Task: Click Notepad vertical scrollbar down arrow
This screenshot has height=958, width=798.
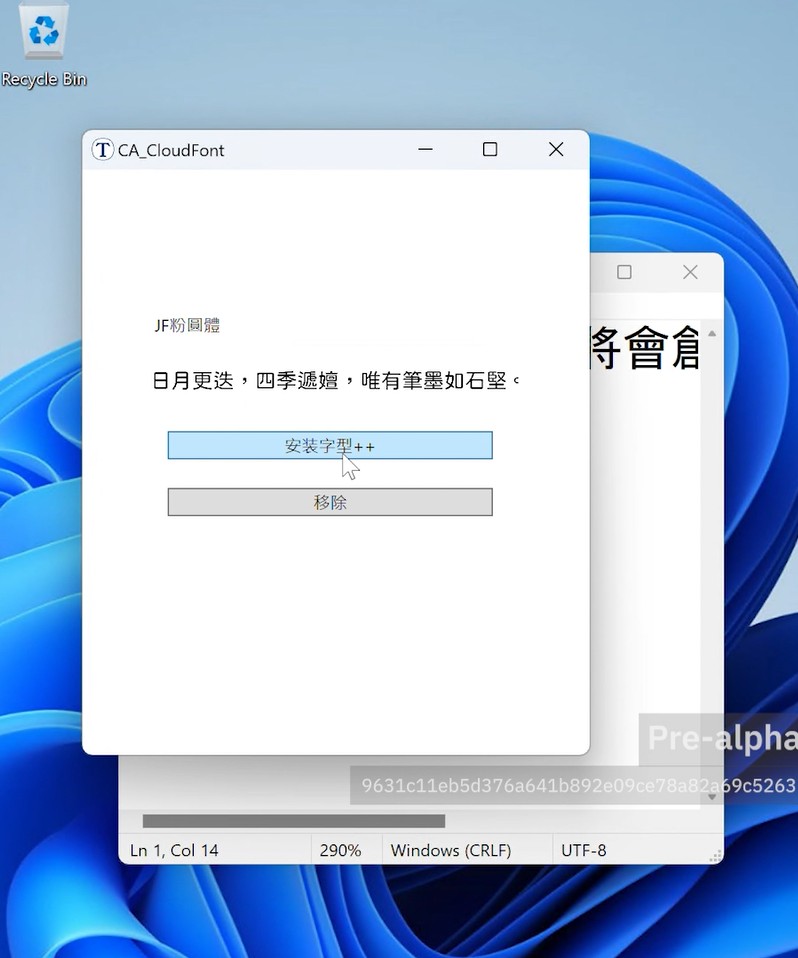Action: [x=712, y=797]
